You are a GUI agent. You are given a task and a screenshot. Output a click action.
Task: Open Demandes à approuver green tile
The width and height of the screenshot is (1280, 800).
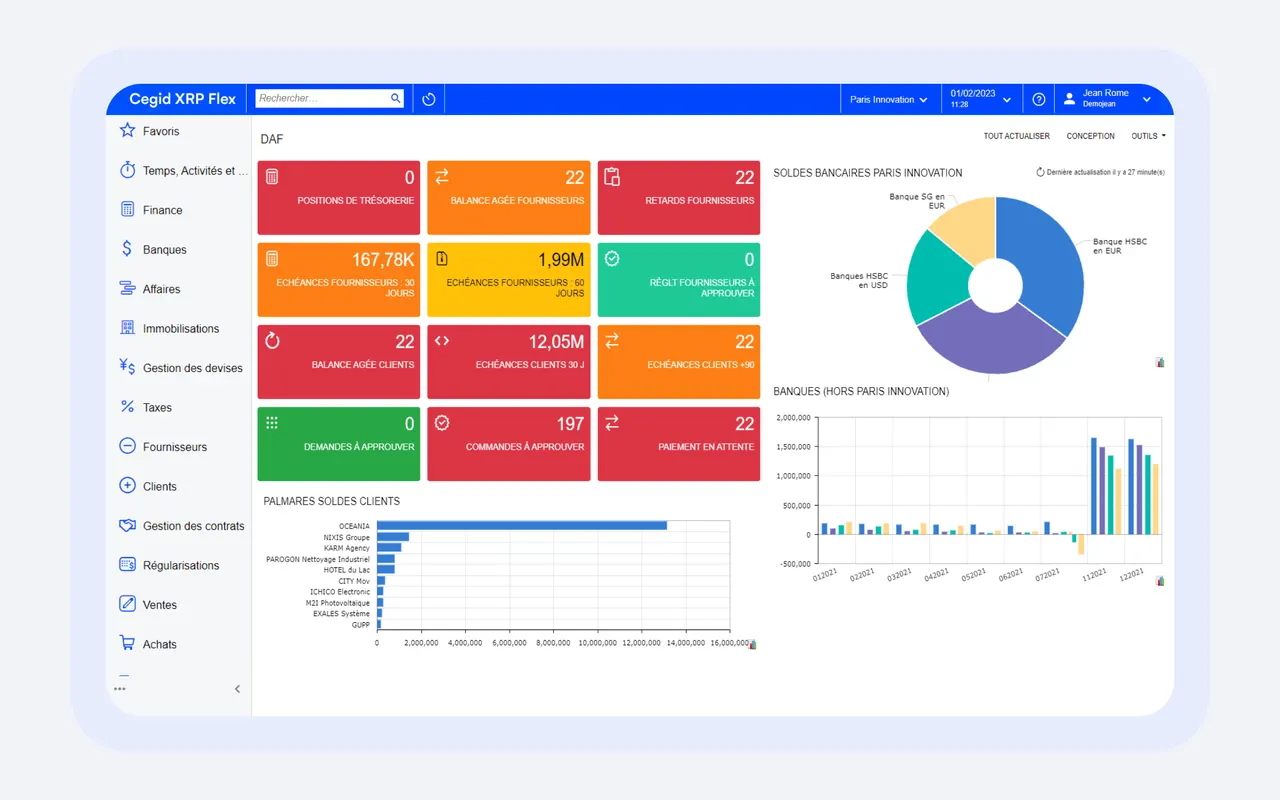(x=338, y=444)
